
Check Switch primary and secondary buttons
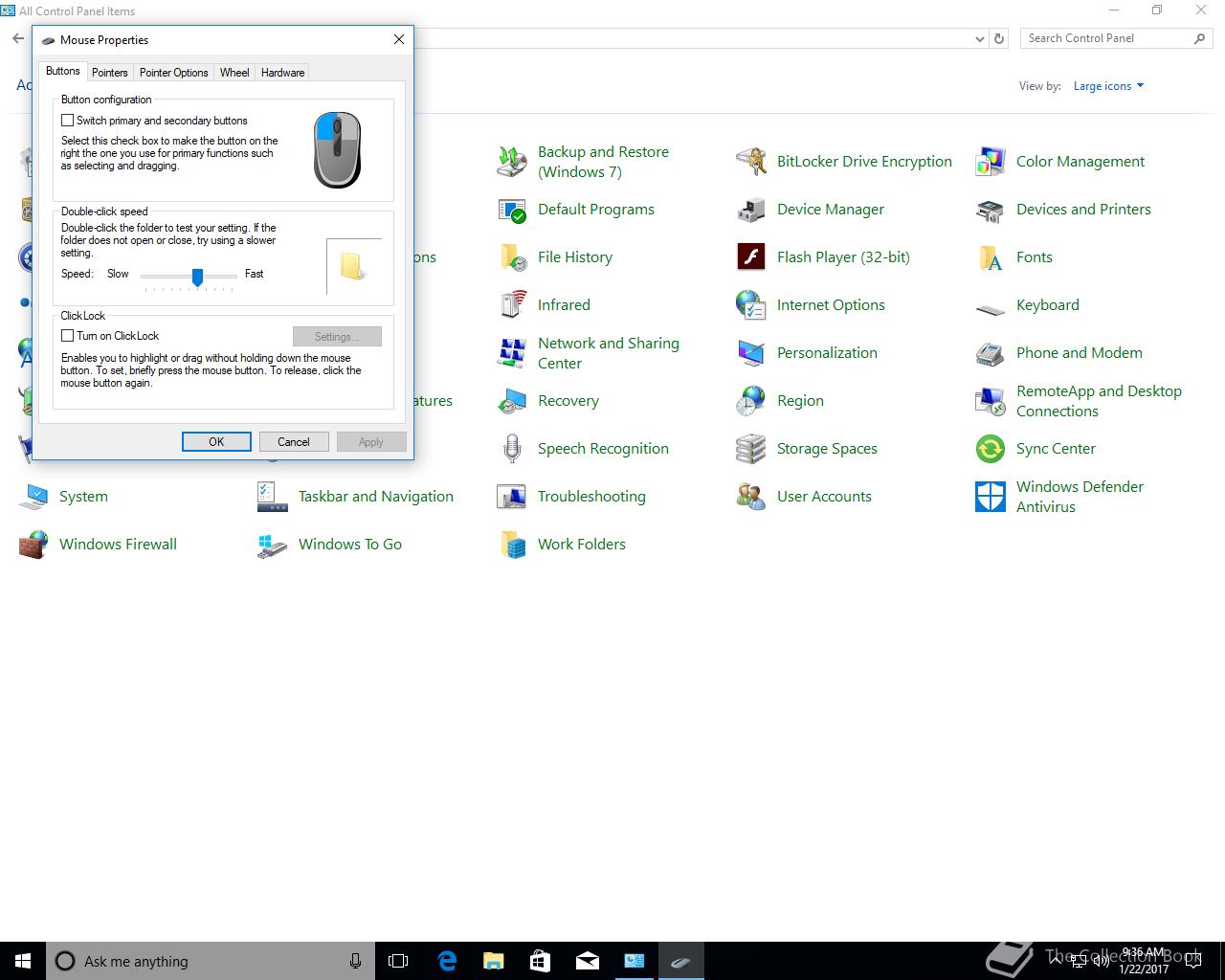67,121
